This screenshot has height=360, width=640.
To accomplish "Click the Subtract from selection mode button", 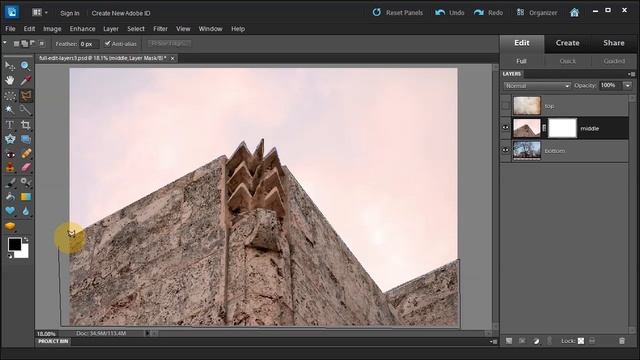I will click(33, 44).
